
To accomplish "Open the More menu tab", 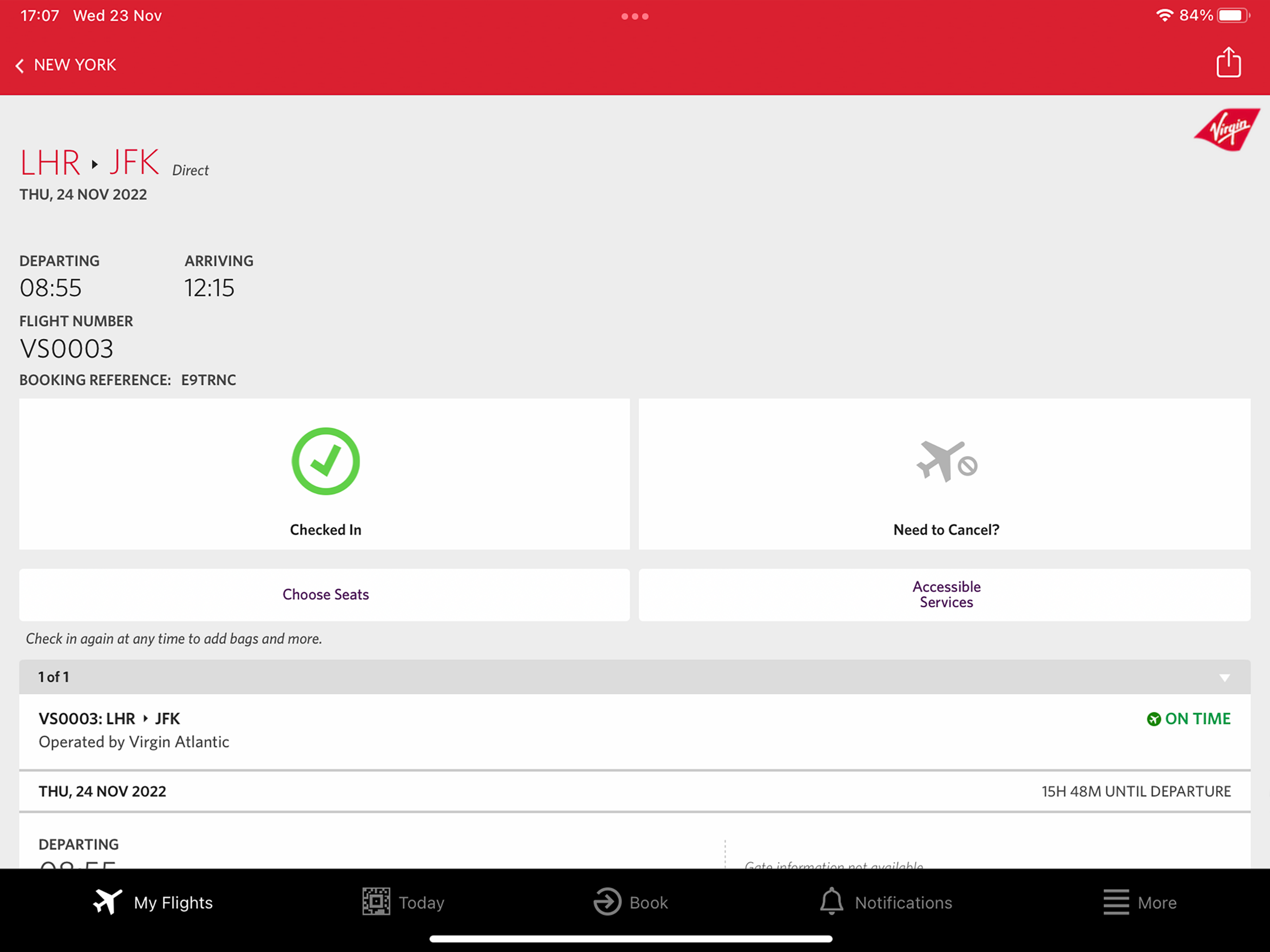I will (1140, 902).
